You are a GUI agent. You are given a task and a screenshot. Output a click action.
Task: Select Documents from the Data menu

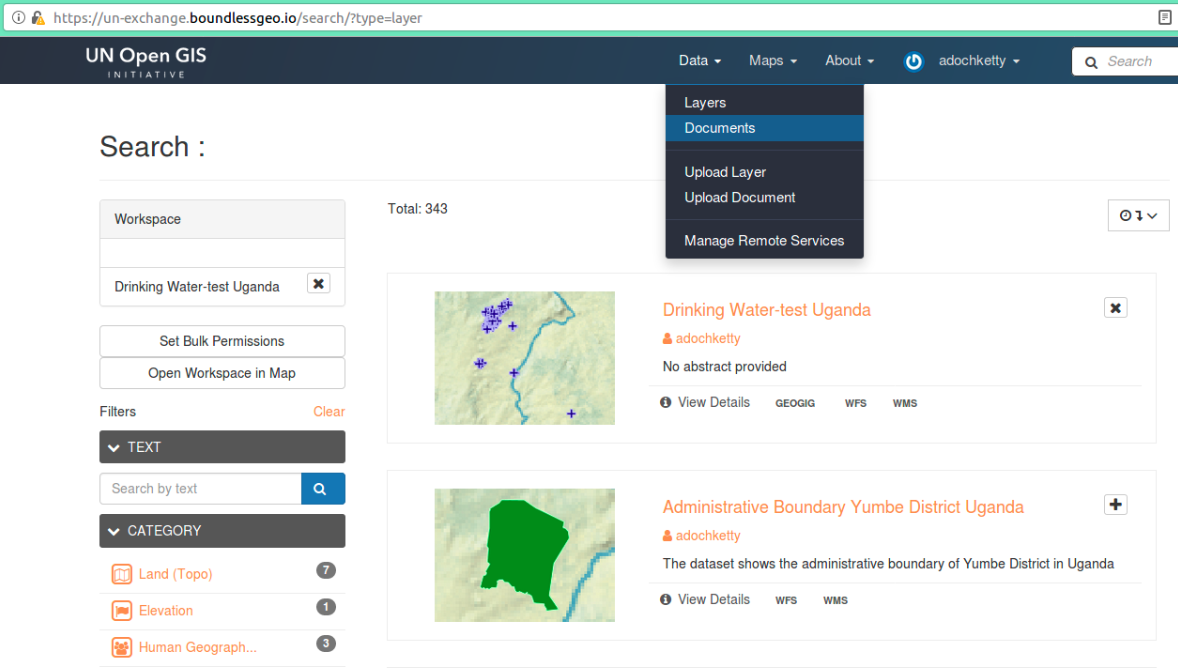(720, 128)
